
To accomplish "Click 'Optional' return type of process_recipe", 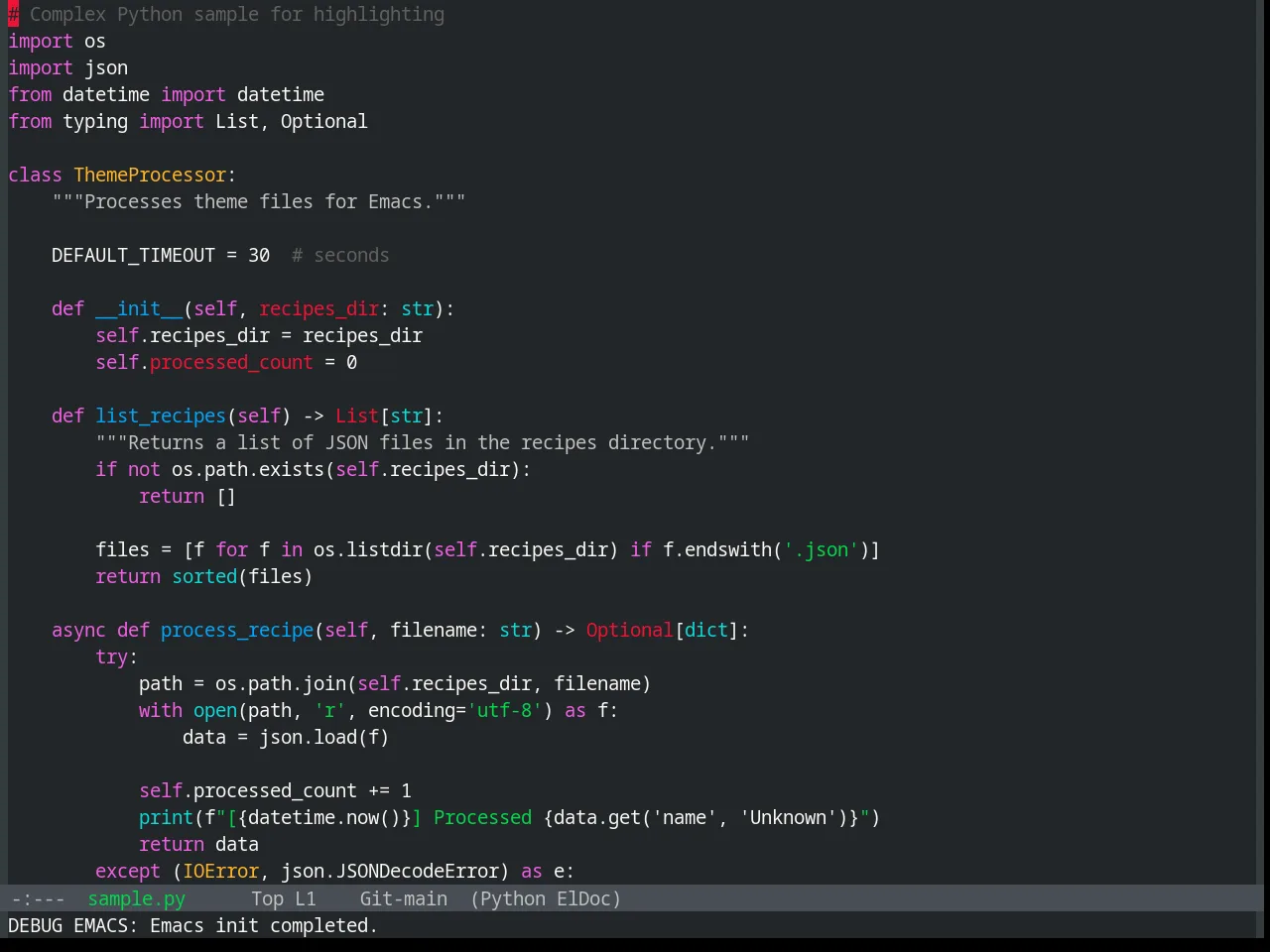I will point(630,630).
